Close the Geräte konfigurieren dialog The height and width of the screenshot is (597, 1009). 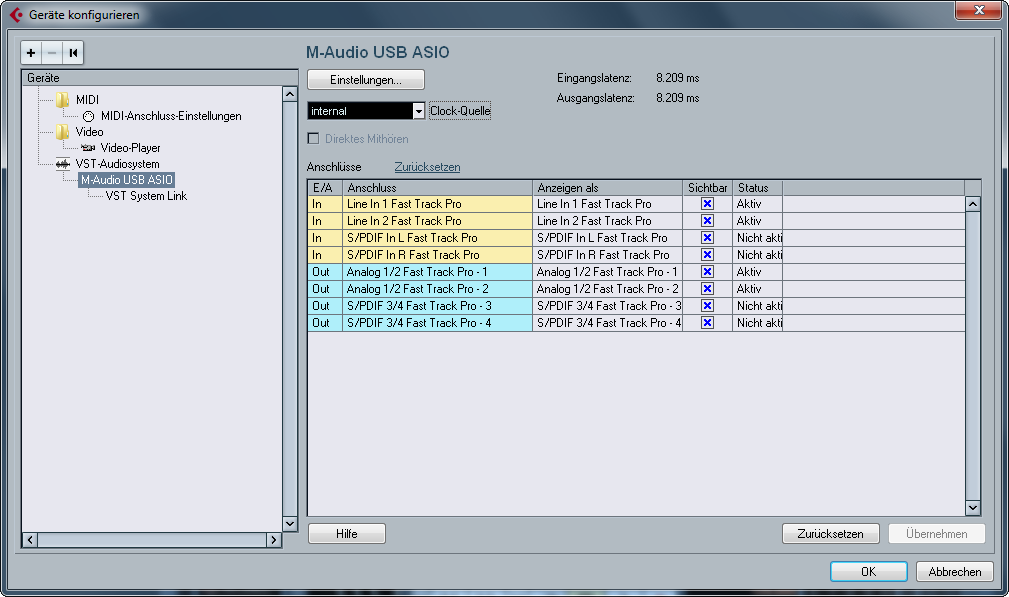click(978, 10)
